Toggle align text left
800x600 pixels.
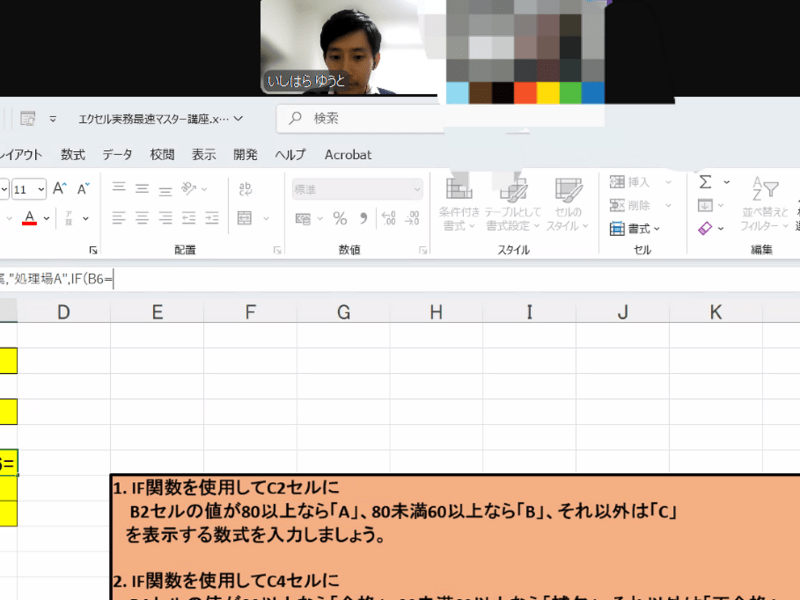pos(119,218)
